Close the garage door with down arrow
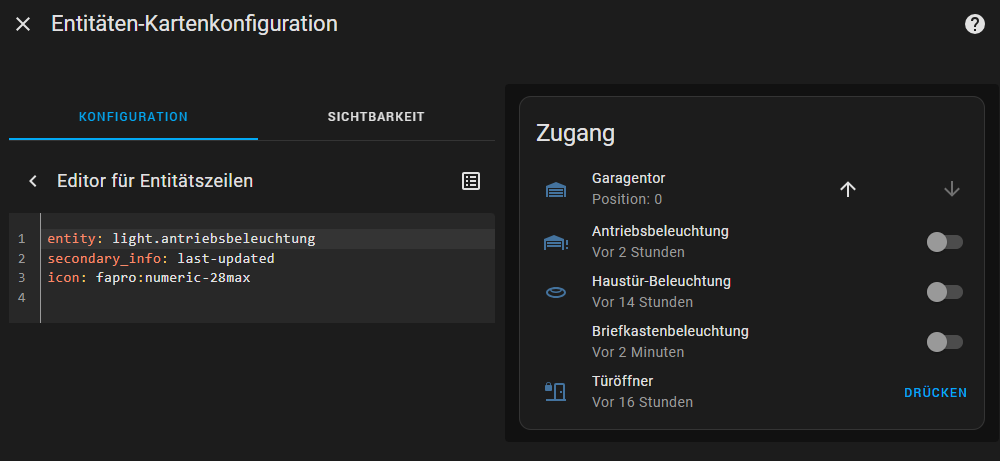The width and height of the screenshot is (1000, 461). (951, 189)
